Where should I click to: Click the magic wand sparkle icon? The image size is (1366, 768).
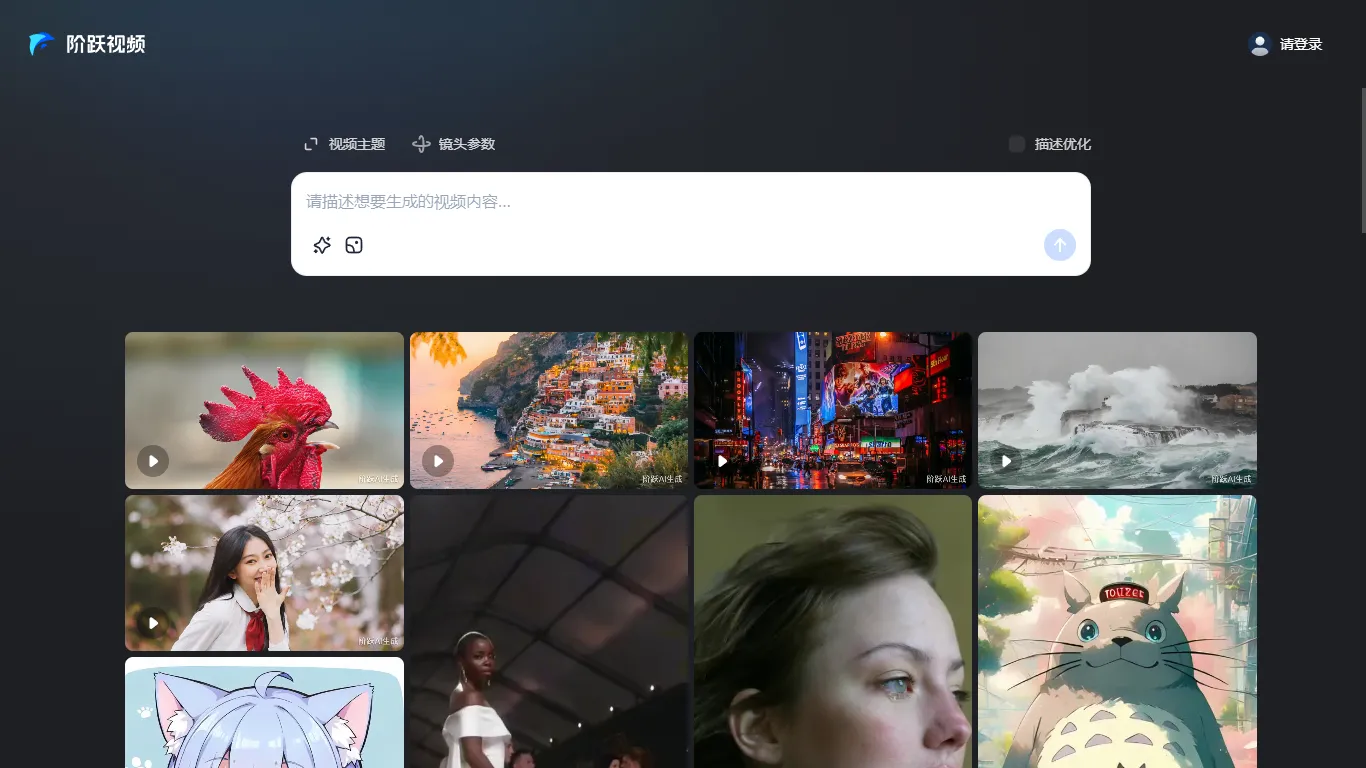(x=322, y=245)
